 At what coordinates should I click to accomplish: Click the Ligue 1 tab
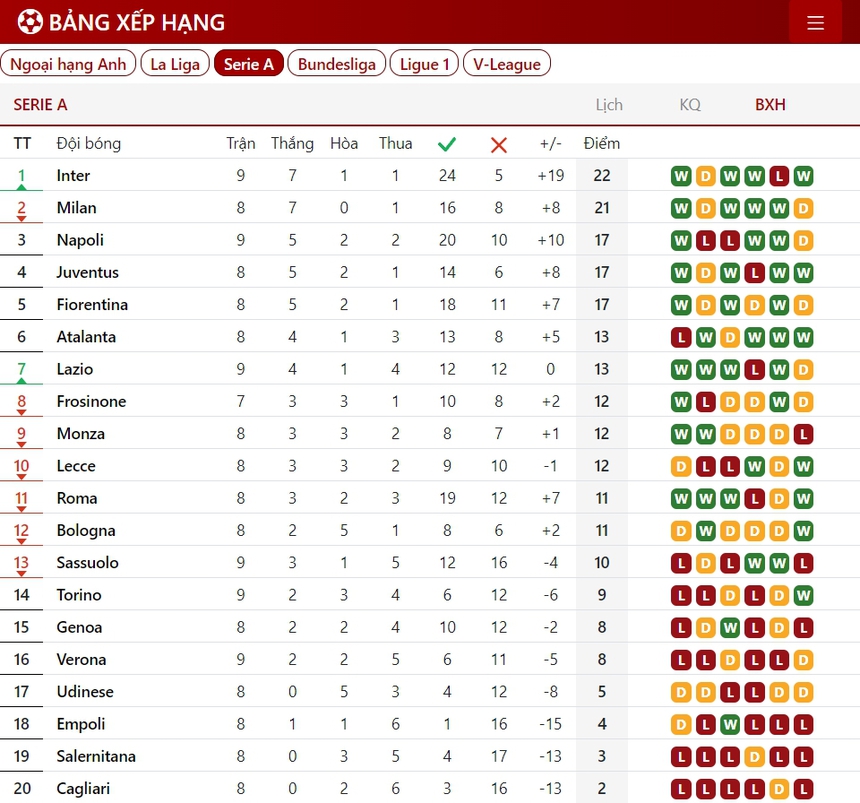click(425, 64)
